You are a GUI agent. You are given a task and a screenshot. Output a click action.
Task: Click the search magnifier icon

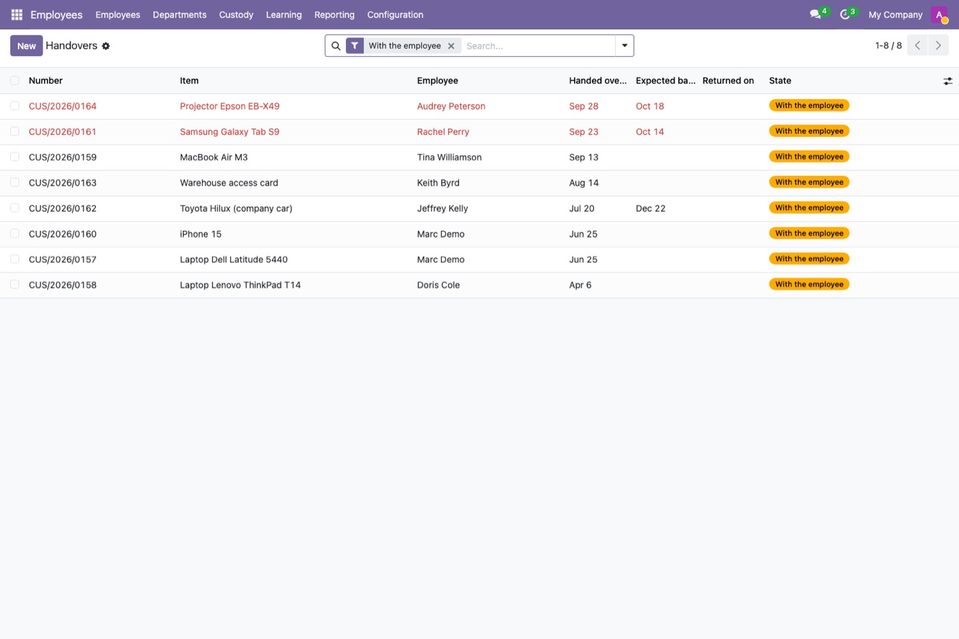[x=336, y=46]
